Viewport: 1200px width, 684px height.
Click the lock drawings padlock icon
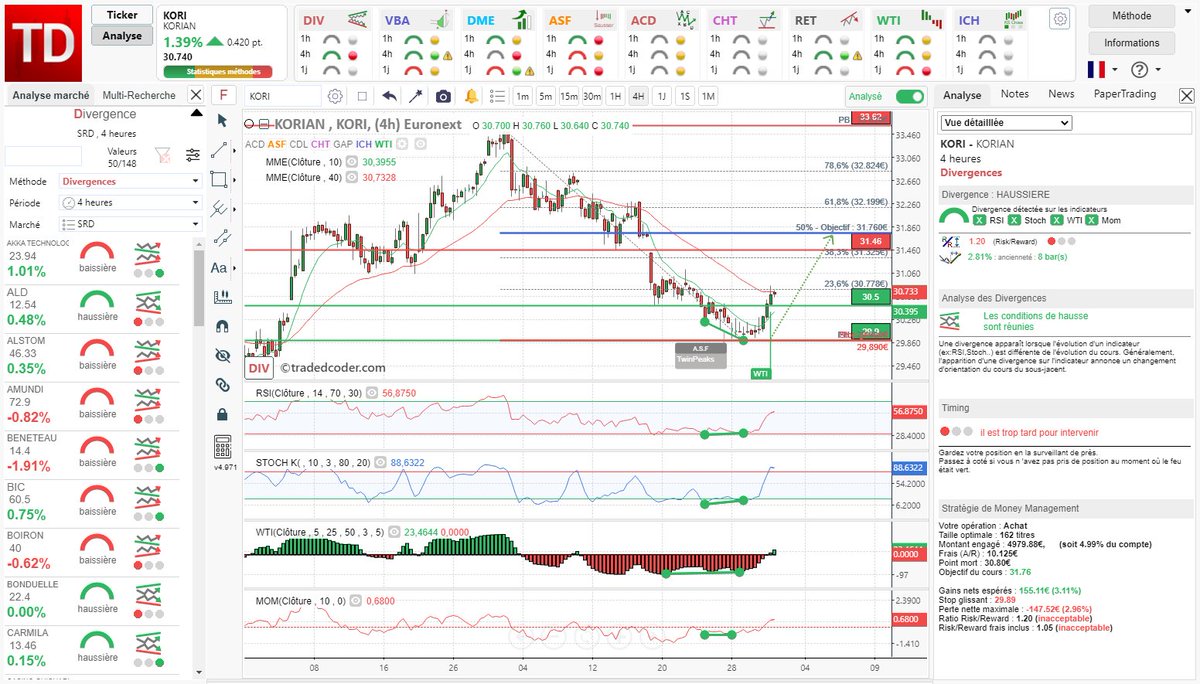click(222, 413)
